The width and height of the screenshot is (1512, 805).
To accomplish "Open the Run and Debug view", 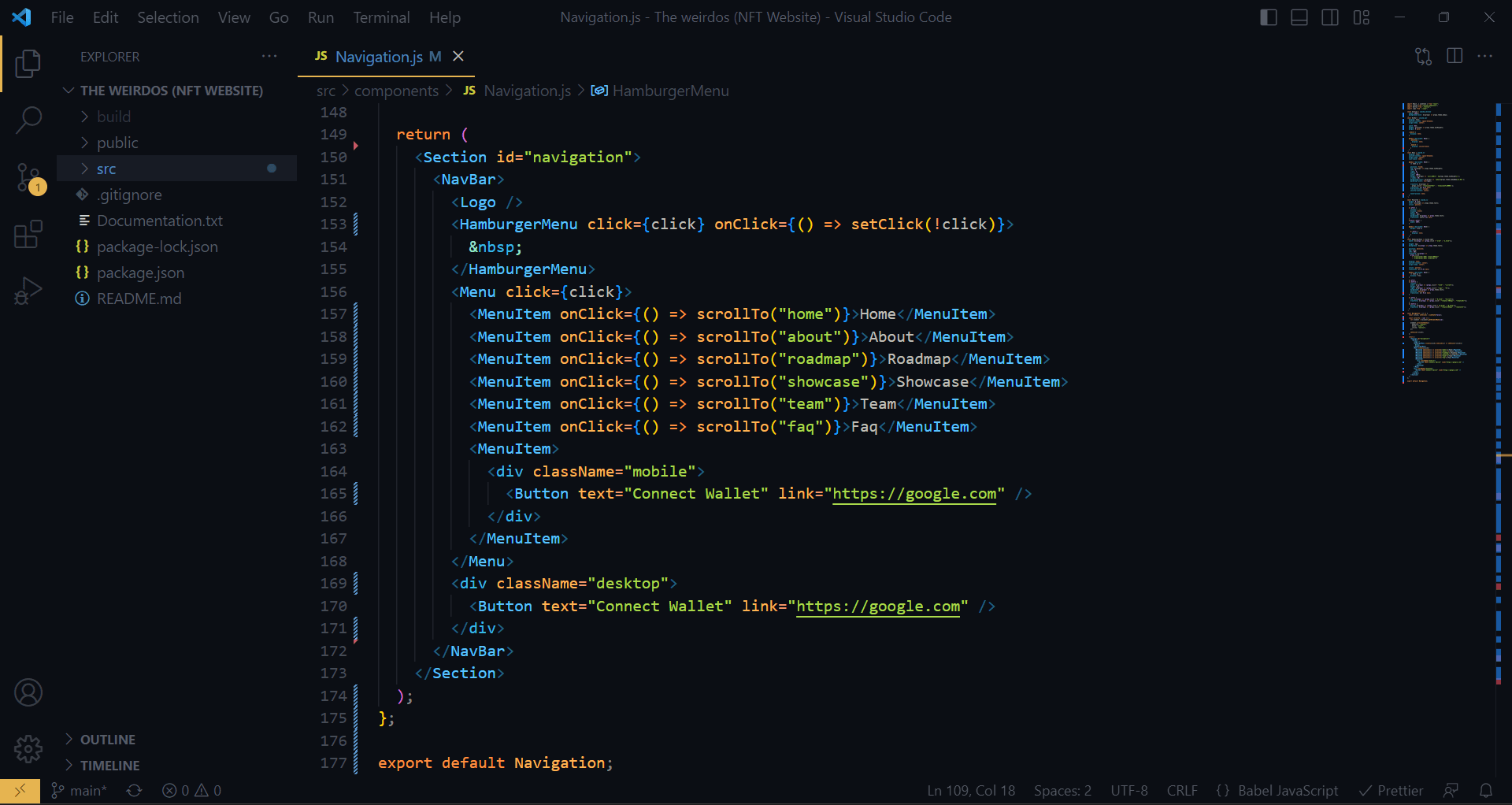I will (28, 291).
